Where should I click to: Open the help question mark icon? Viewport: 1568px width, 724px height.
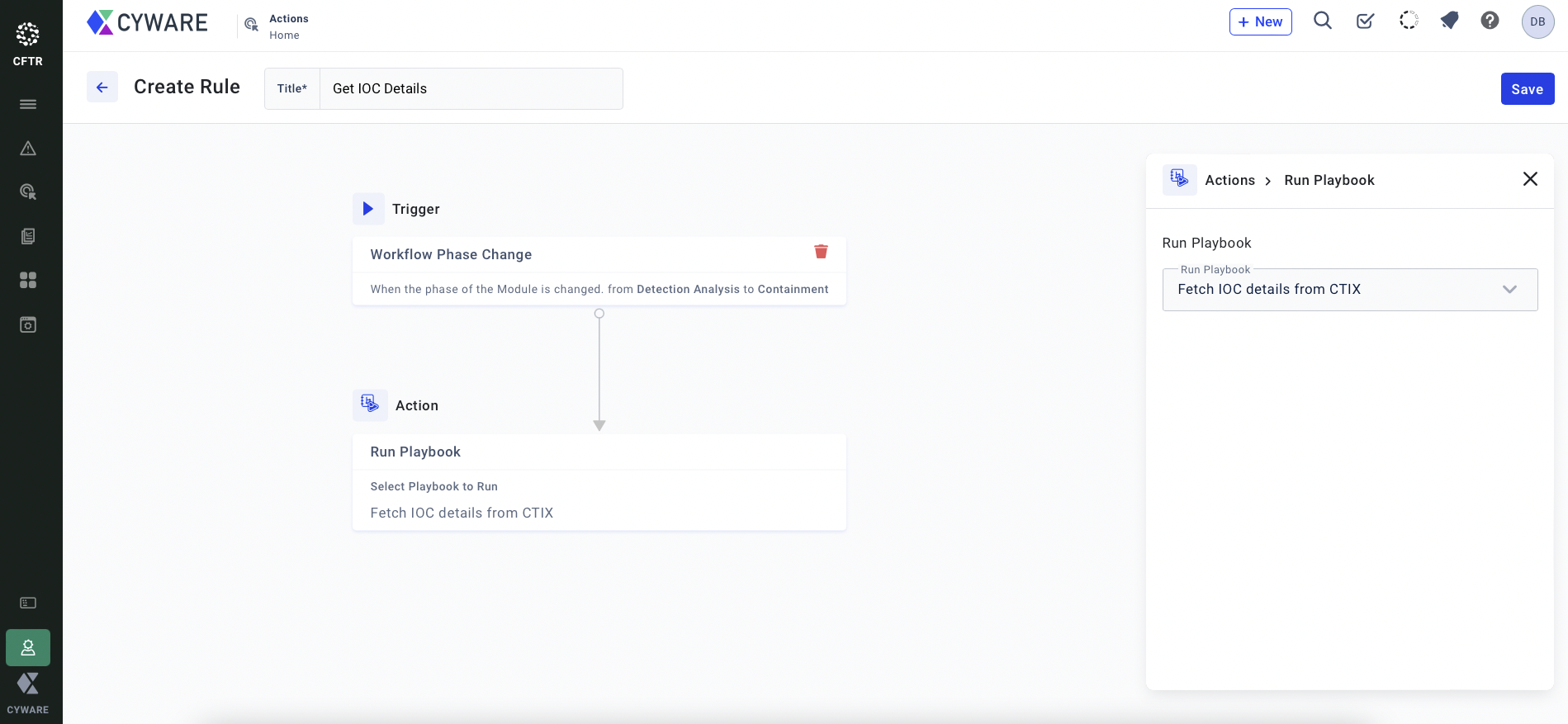pos(1490,21)
